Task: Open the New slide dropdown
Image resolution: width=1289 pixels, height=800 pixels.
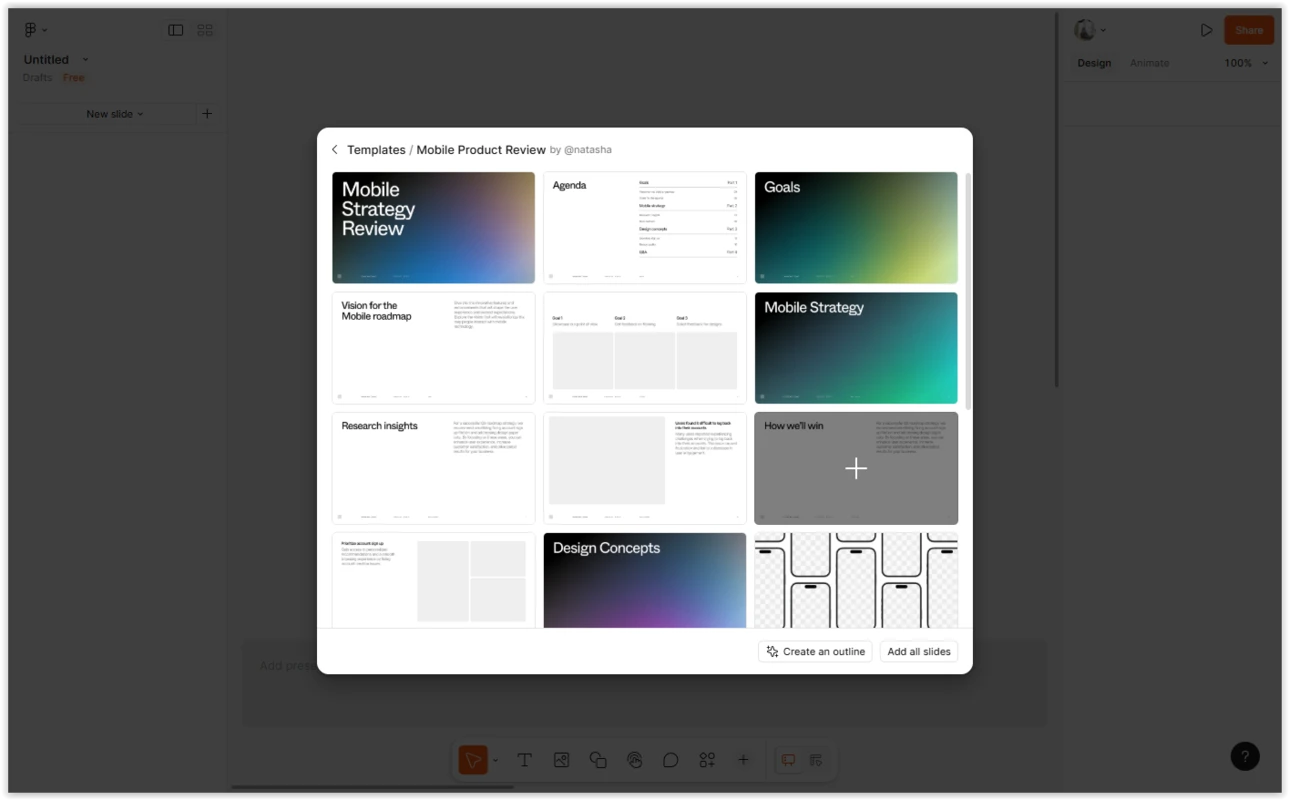Action: (114, 114)
